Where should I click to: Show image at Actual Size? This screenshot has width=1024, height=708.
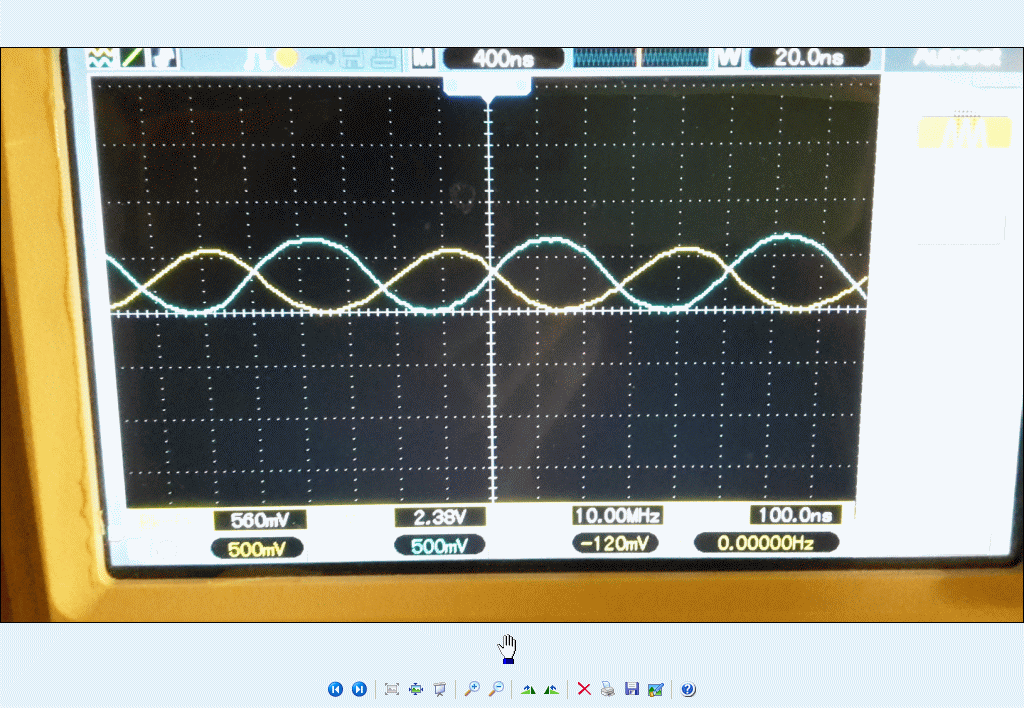(416, 689)
